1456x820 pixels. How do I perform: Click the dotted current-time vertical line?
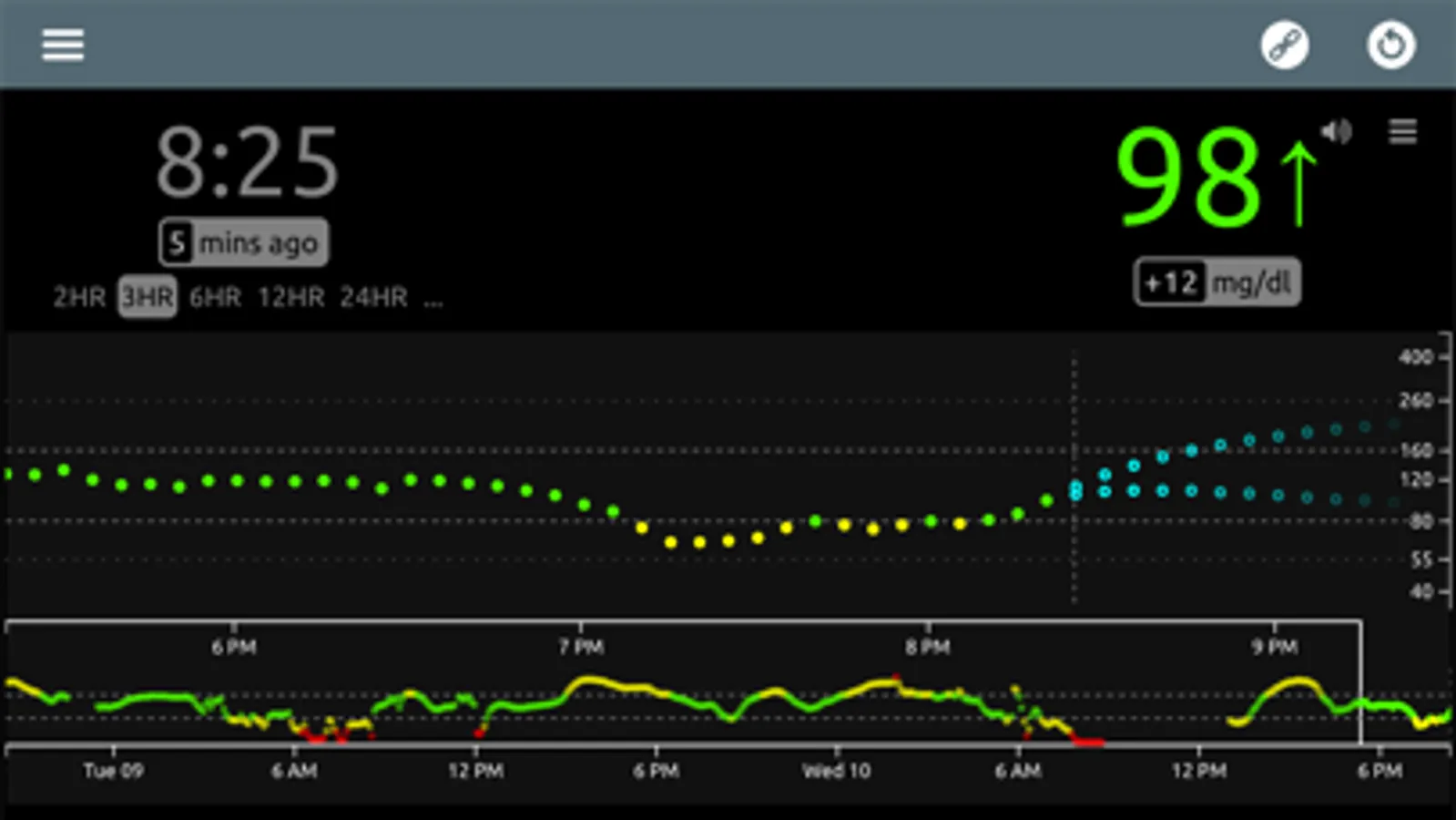(x=1074, y=476)
